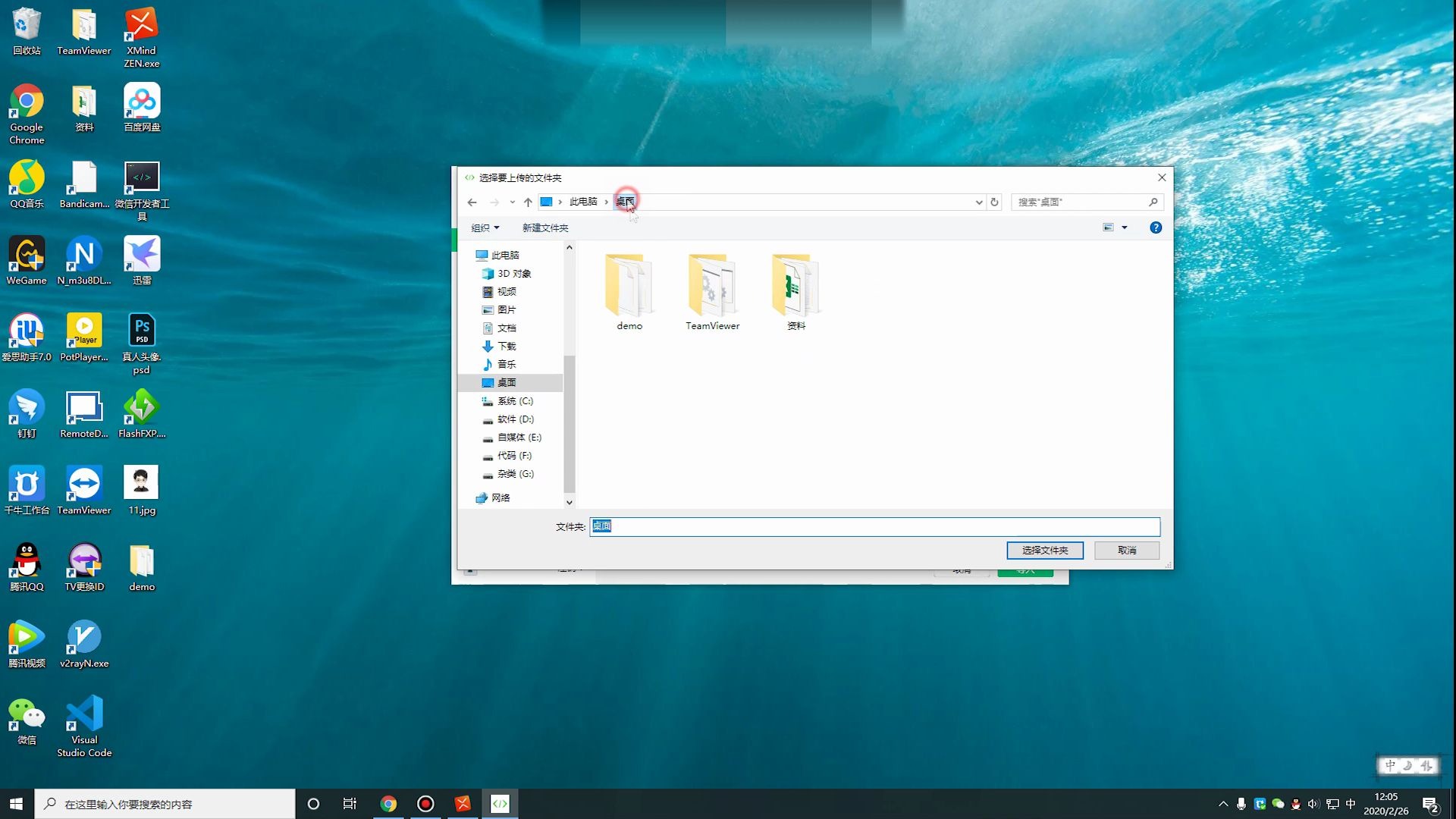Go up one folder level

528,202
